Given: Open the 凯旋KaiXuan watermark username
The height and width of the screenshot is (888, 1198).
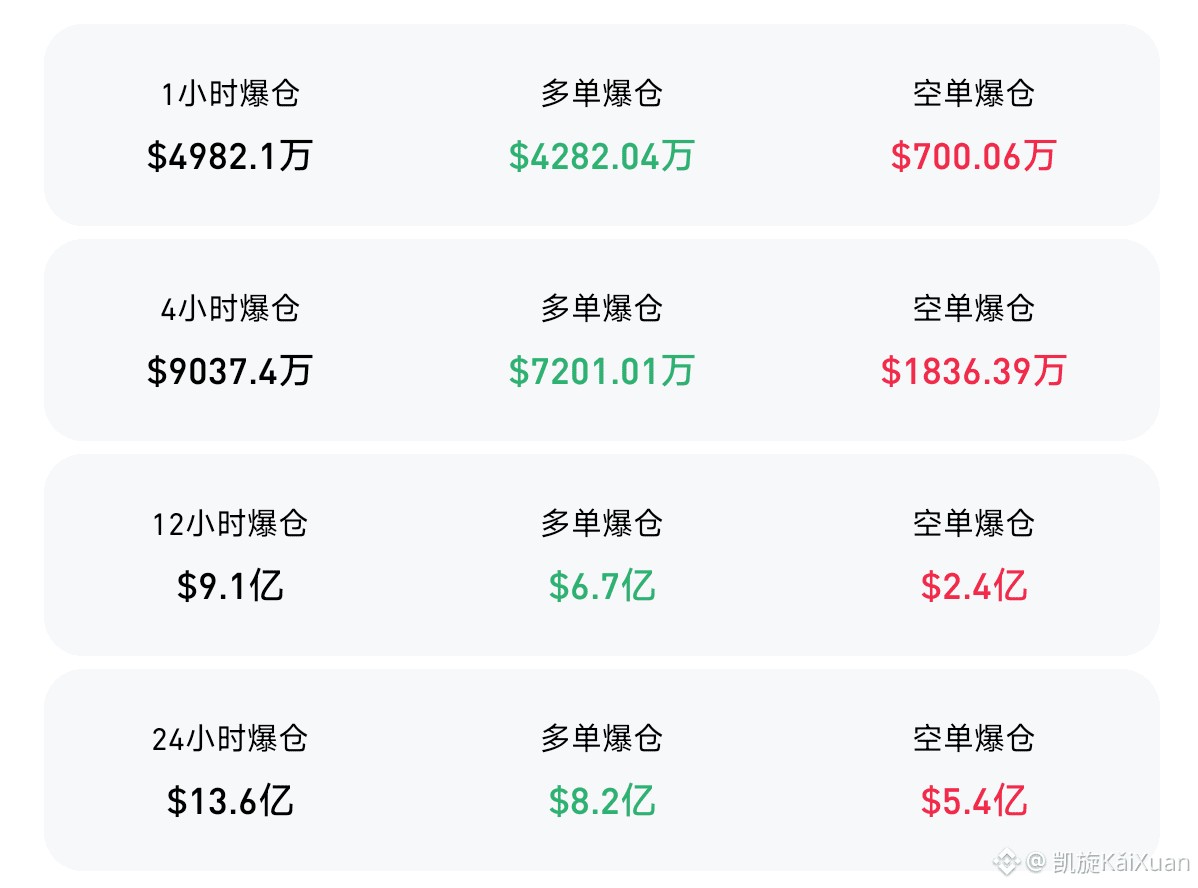Looking at the screenshot, I should click(1121, 862).
